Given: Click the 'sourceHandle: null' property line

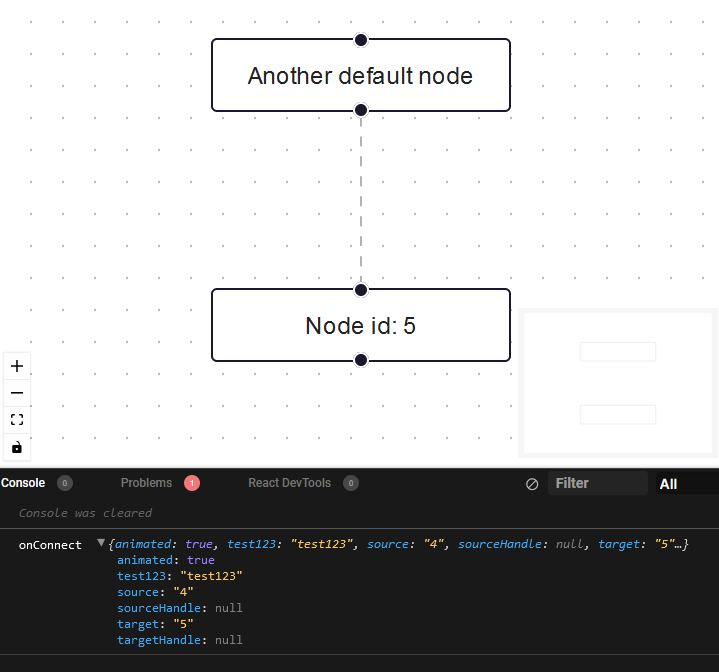Looking at the screenshot, I should (x=180, y=608).
